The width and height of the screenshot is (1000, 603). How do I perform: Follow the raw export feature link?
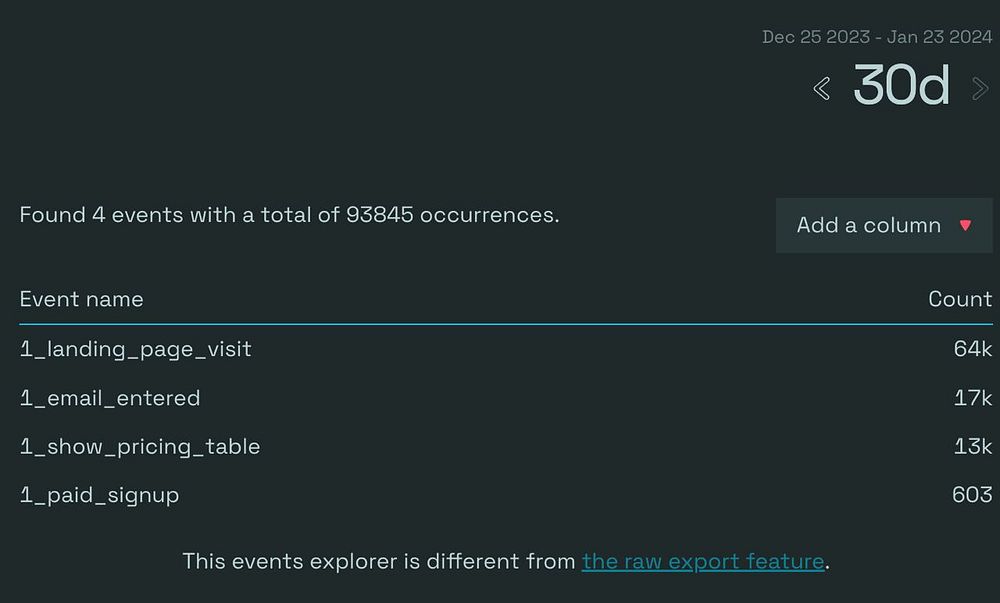point(703,561)
